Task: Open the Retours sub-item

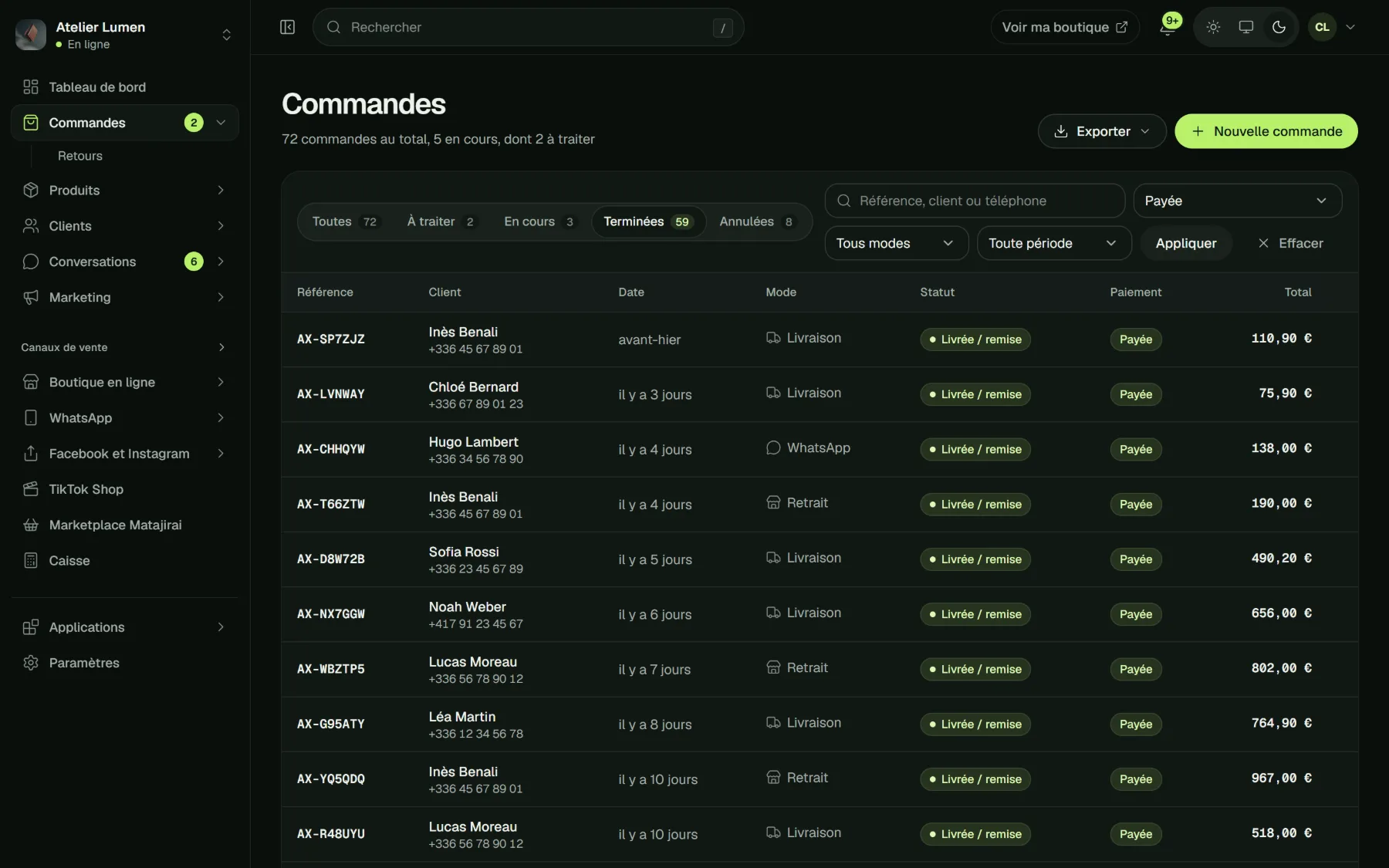Action: tap(80, 156)
